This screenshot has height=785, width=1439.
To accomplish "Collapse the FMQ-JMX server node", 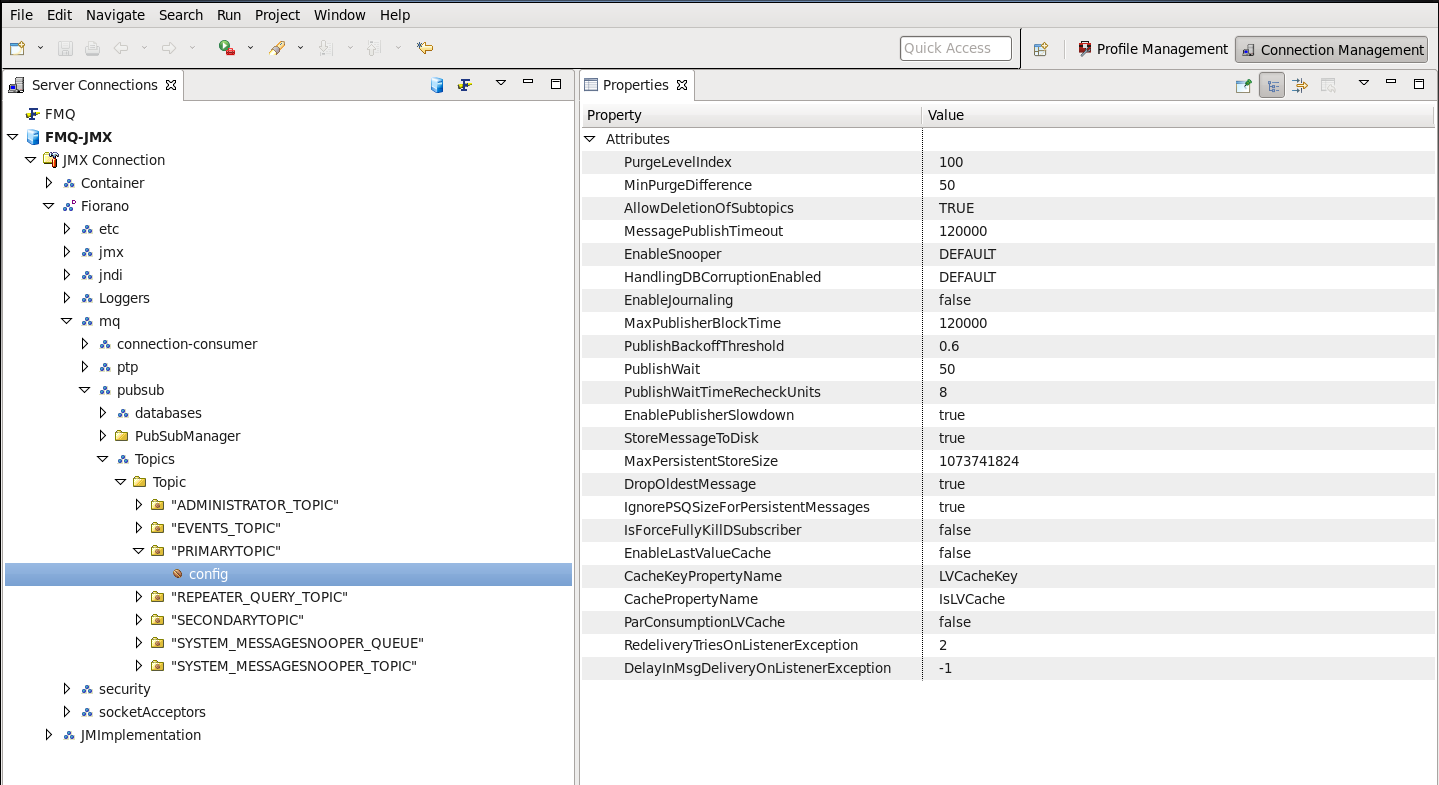I will [x=13, y=137].
